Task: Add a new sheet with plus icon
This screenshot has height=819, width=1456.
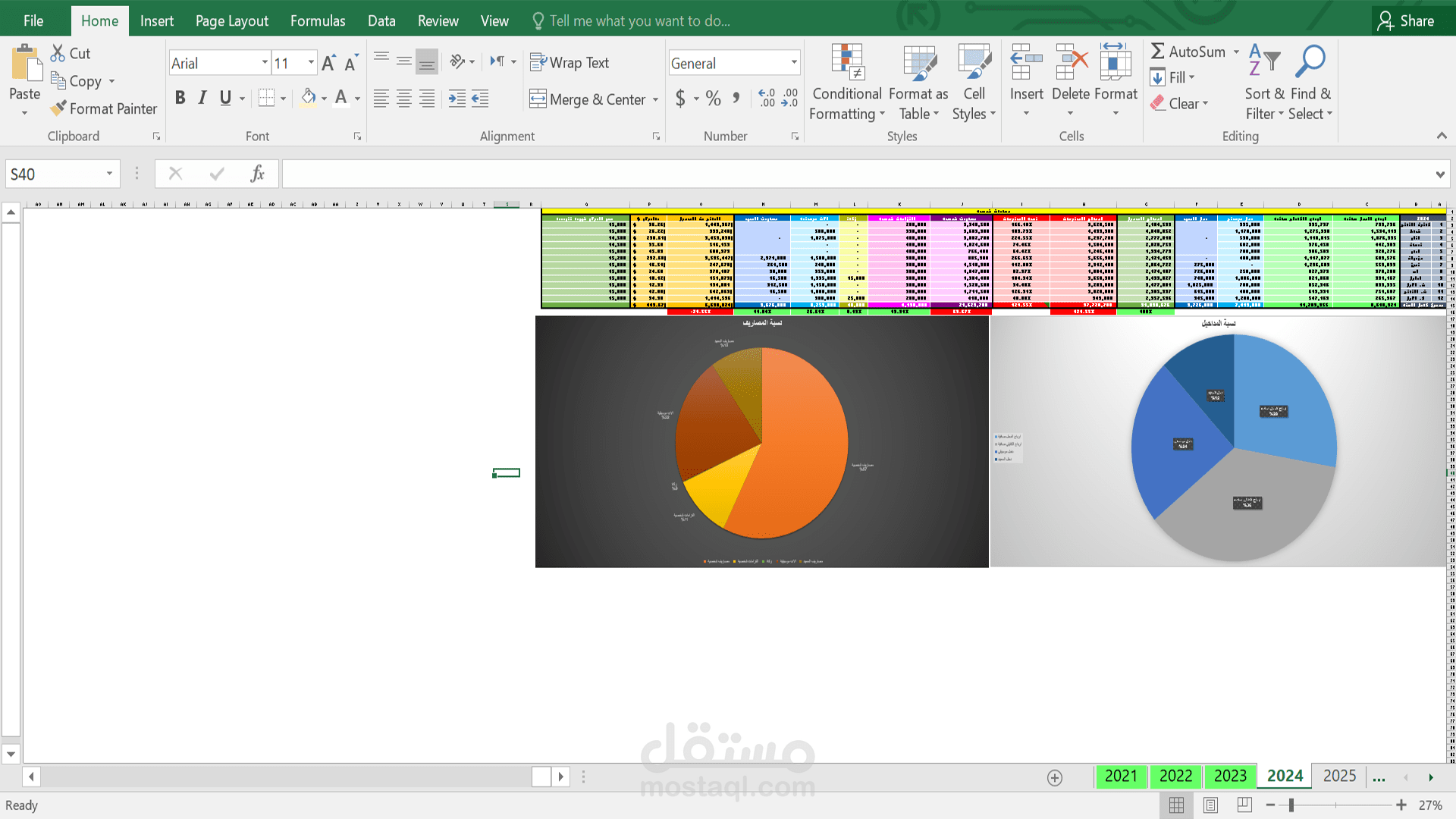Action: click(1055, 777)
